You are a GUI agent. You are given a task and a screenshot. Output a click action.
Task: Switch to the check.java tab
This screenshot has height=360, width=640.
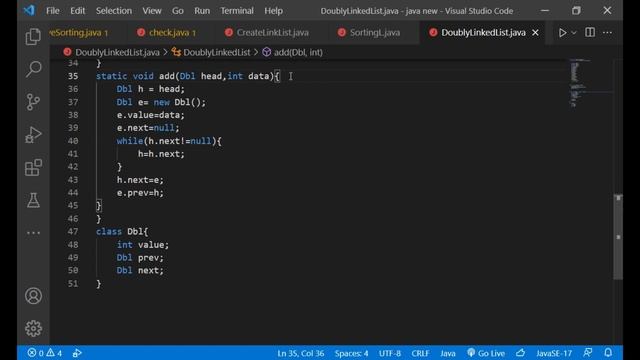click(167, 33)
